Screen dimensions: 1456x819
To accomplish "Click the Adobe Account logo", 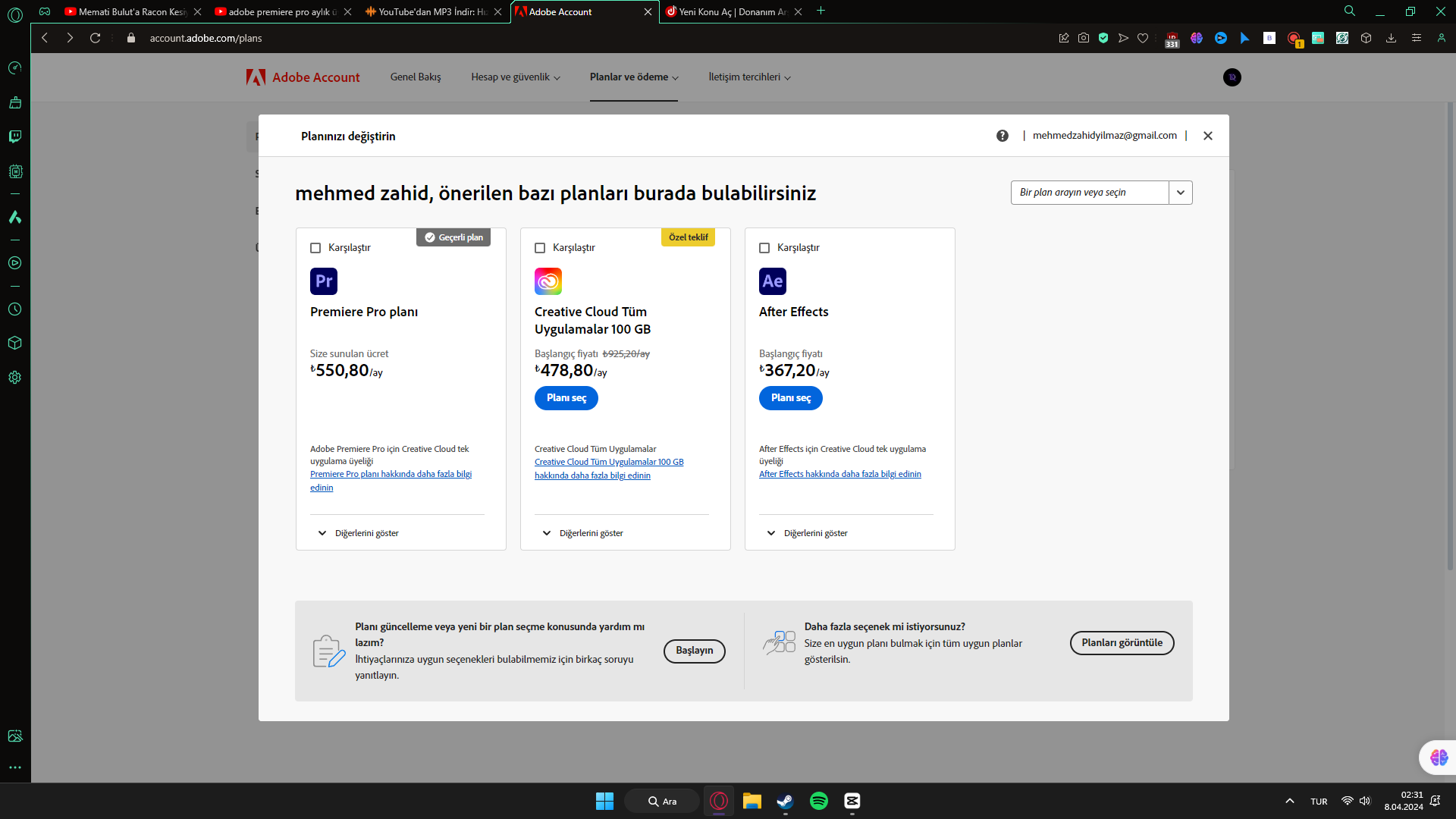I will [303, 77].
